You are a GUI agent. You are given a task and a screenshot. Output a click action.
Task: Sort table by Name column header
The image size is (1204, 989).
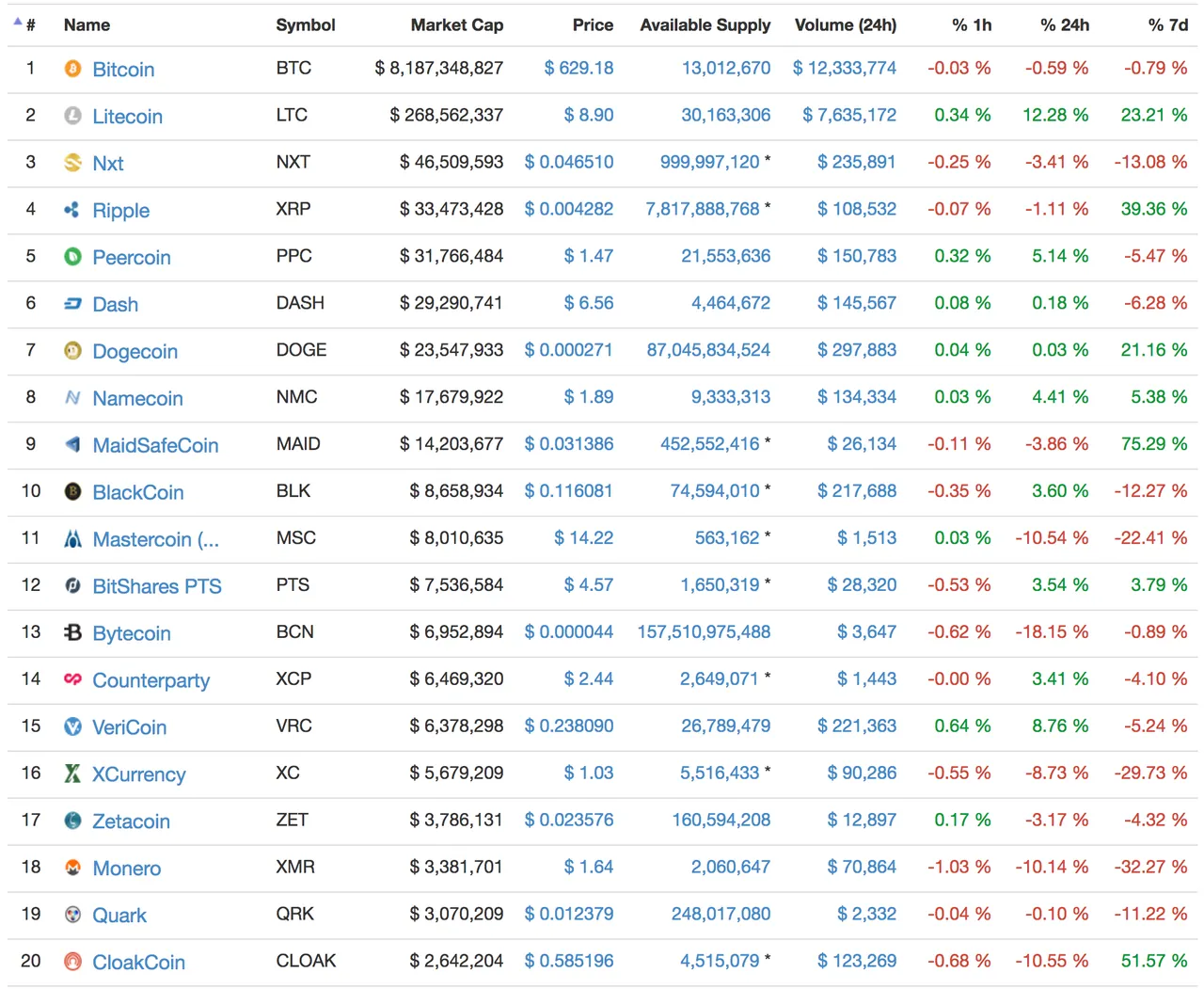point(87,25)
